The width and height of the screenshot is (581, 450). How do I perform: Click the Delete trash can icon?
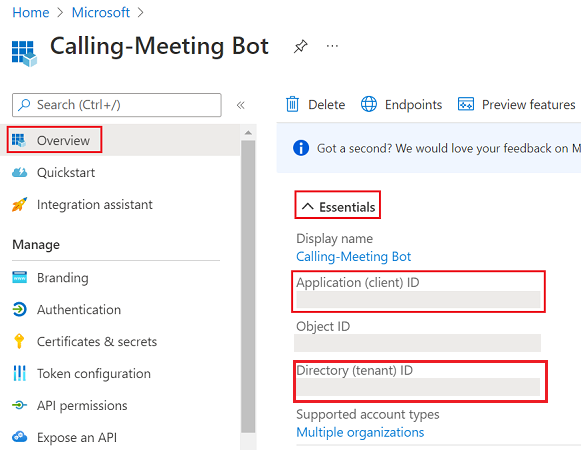pyautogui.click(x=292, y=104)
